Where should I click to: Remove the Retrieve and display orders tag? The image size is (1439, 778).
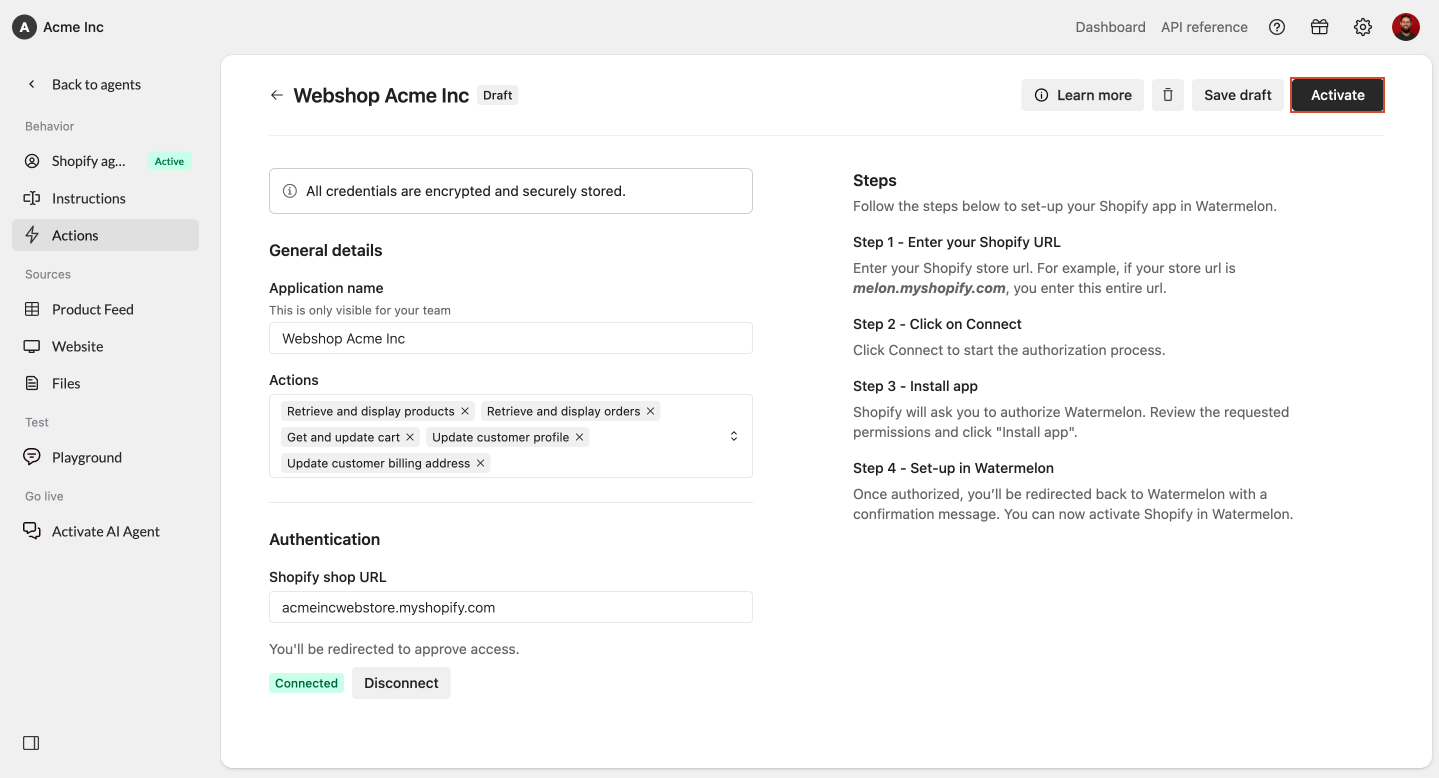pyautogui.click(x=650, y=411)
